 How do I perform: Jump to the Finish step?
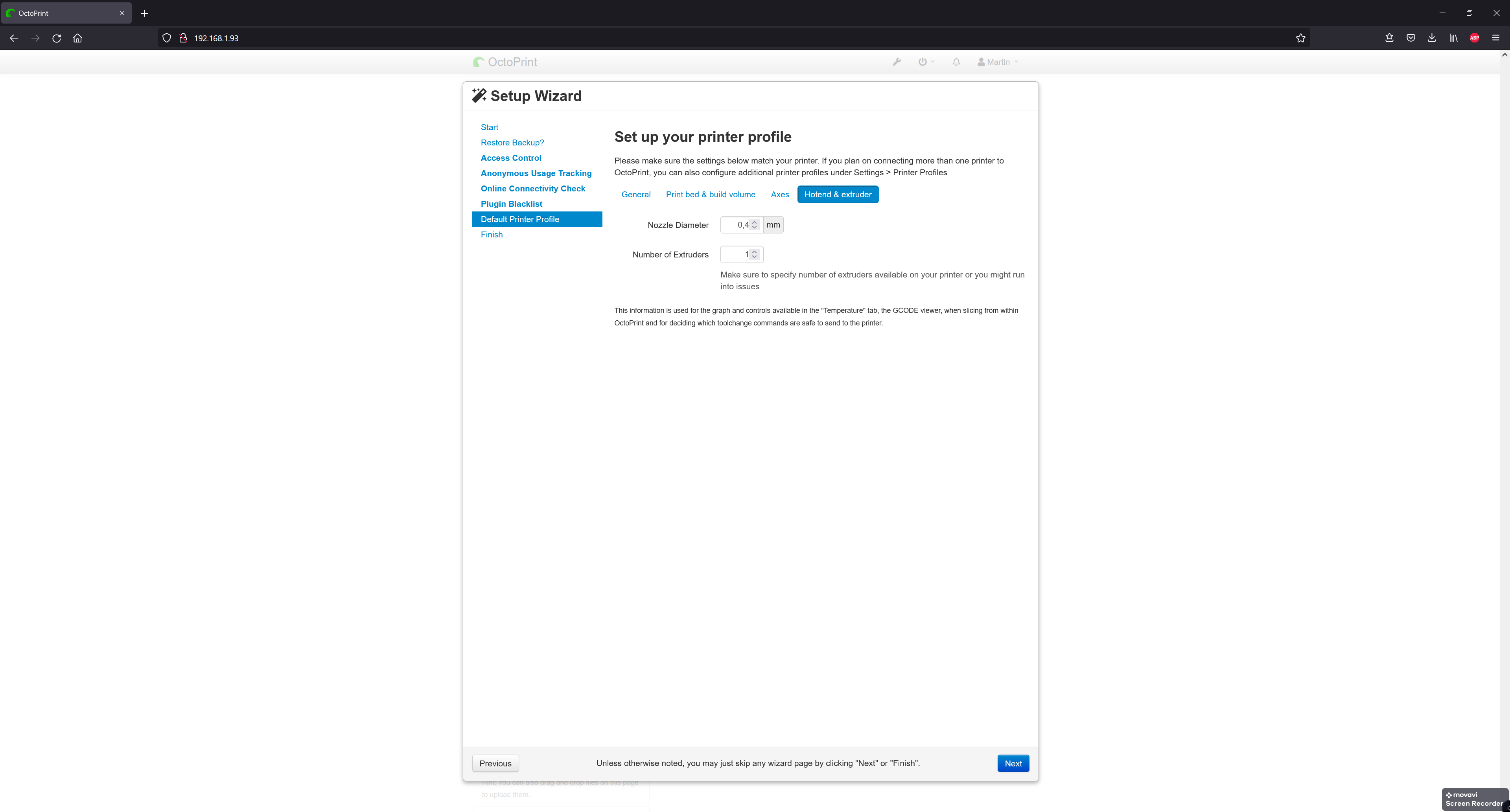tap(491, 234)
